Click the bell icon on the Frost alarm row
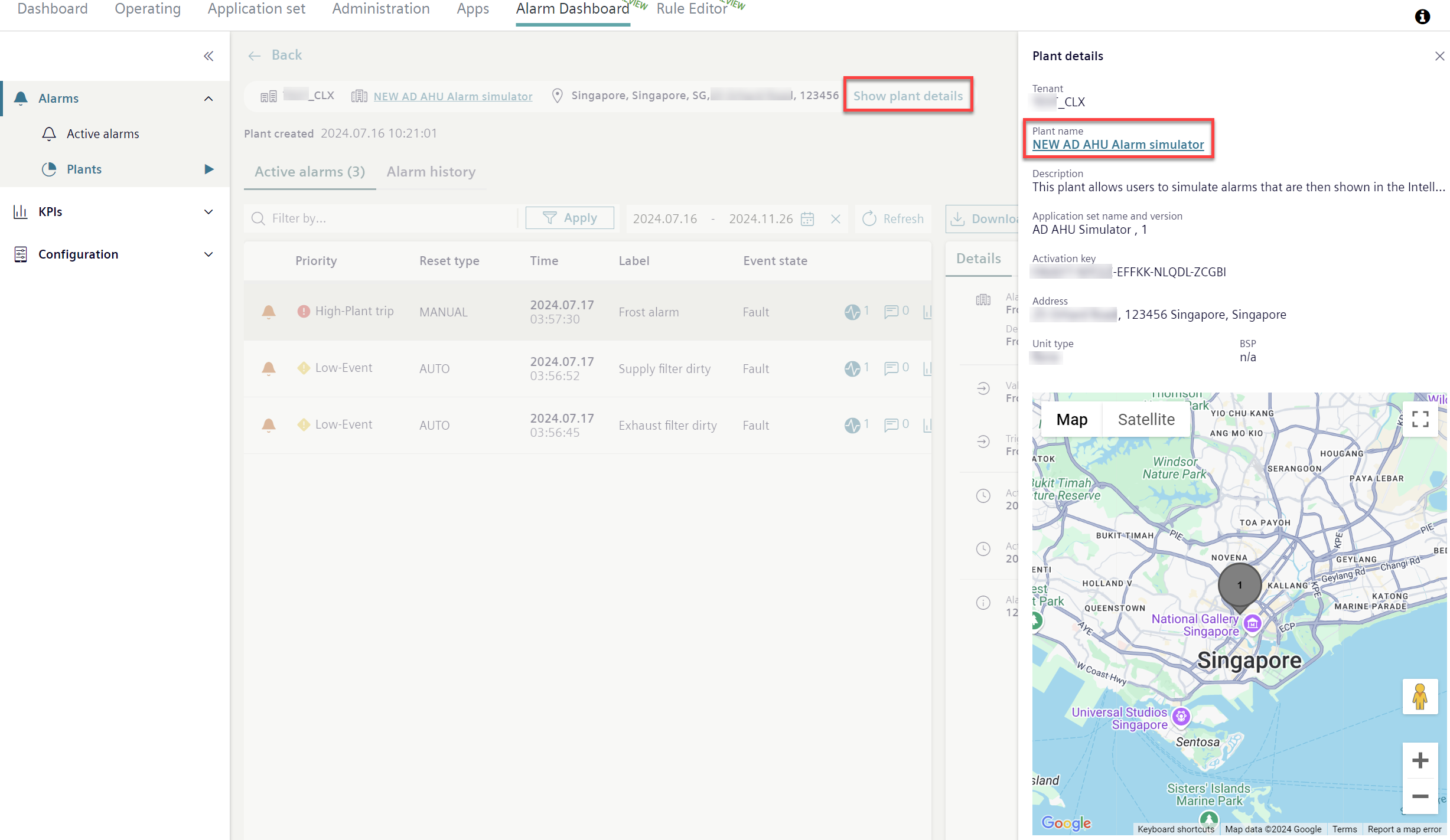This screenshot has height=840, width=1450. pyautogui.click(x=269, y=312)
